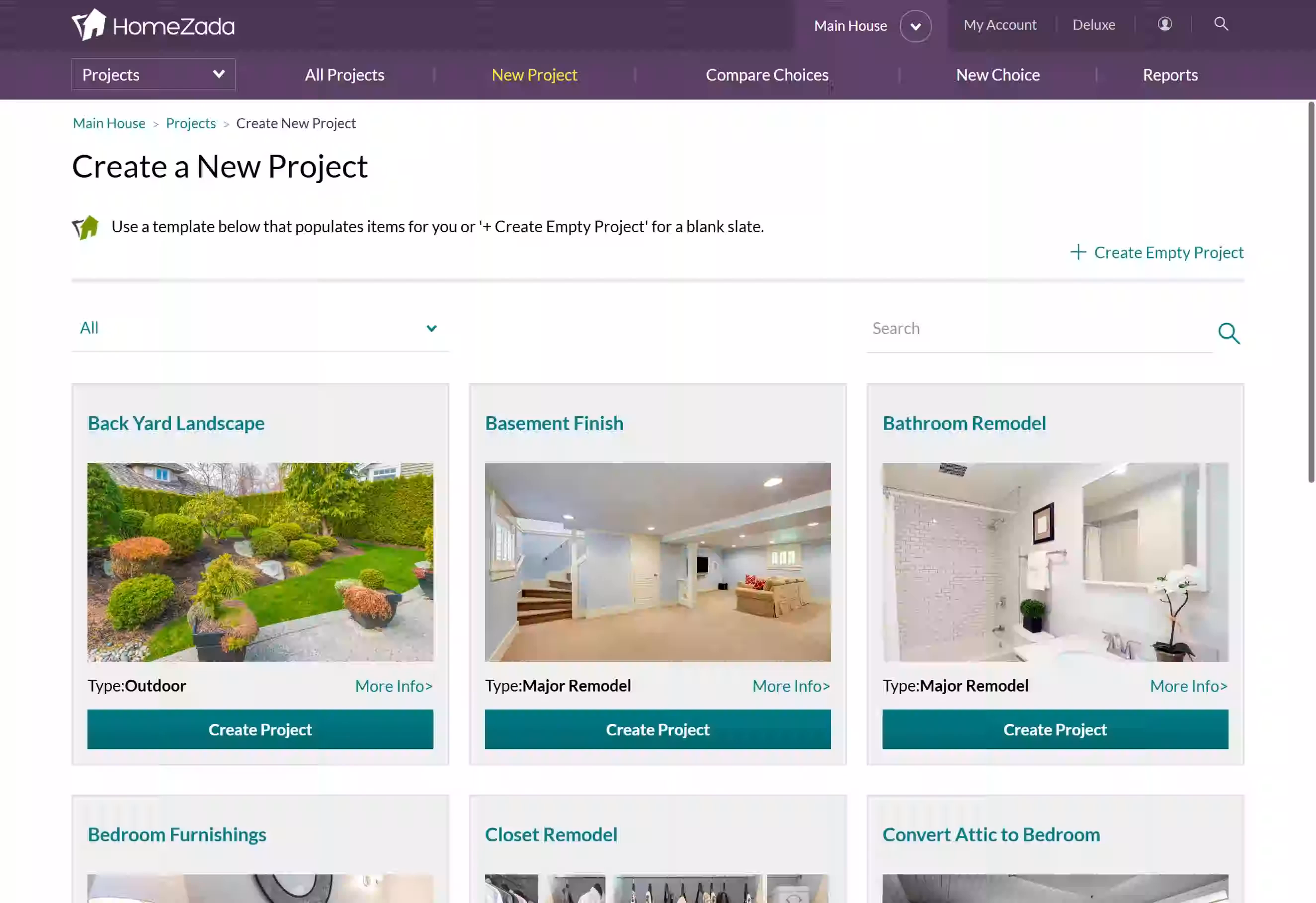Create Project from Bathroom Remodel template
The width and height of the screenshot is (1316, 903).
pyautogui.click(x=1055, y=729)
